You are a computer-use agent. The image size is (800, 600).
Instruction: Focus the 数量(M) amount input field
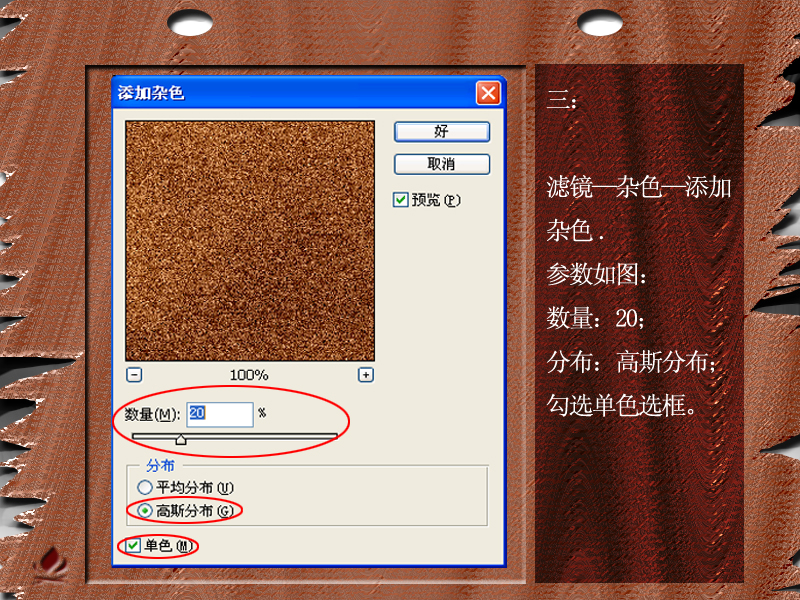[220, 414]
